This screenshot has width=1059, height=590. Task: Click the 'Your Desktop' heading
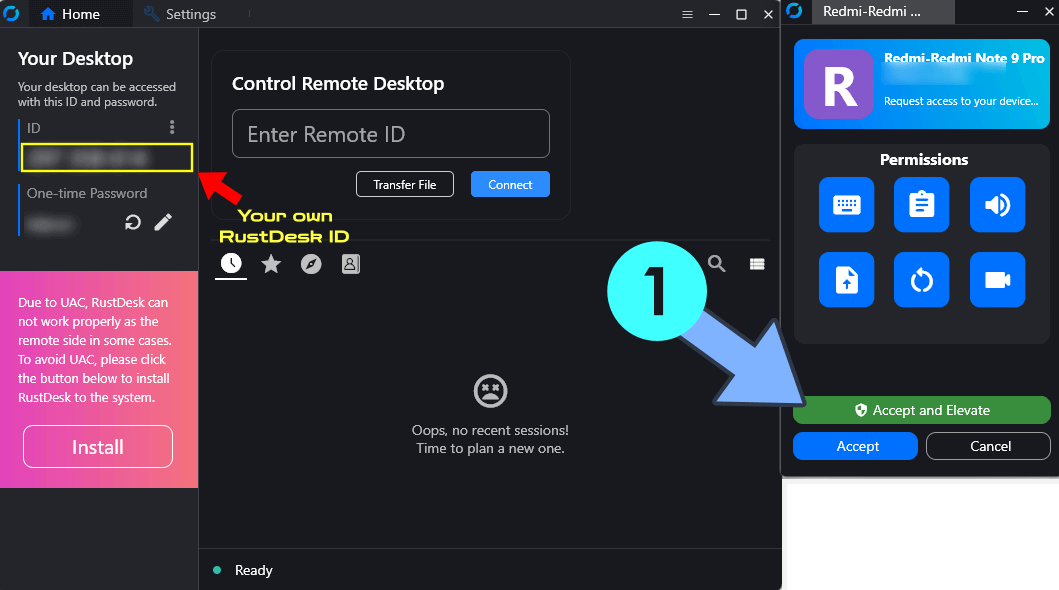point(76,59)
